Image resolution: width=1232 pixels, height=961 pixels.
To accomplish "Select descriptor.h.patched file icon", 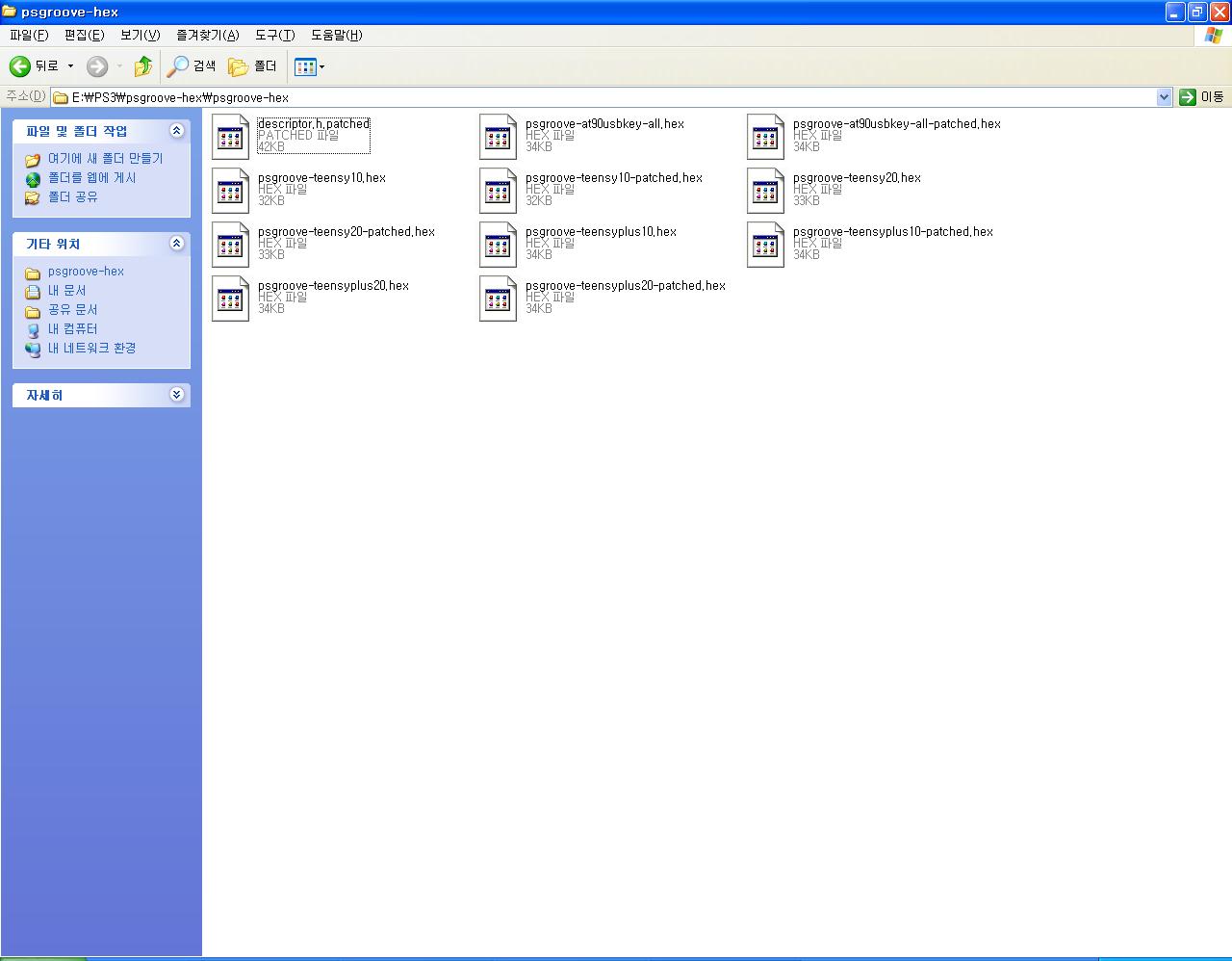I will pyautogui.click(x=230, y=137).
